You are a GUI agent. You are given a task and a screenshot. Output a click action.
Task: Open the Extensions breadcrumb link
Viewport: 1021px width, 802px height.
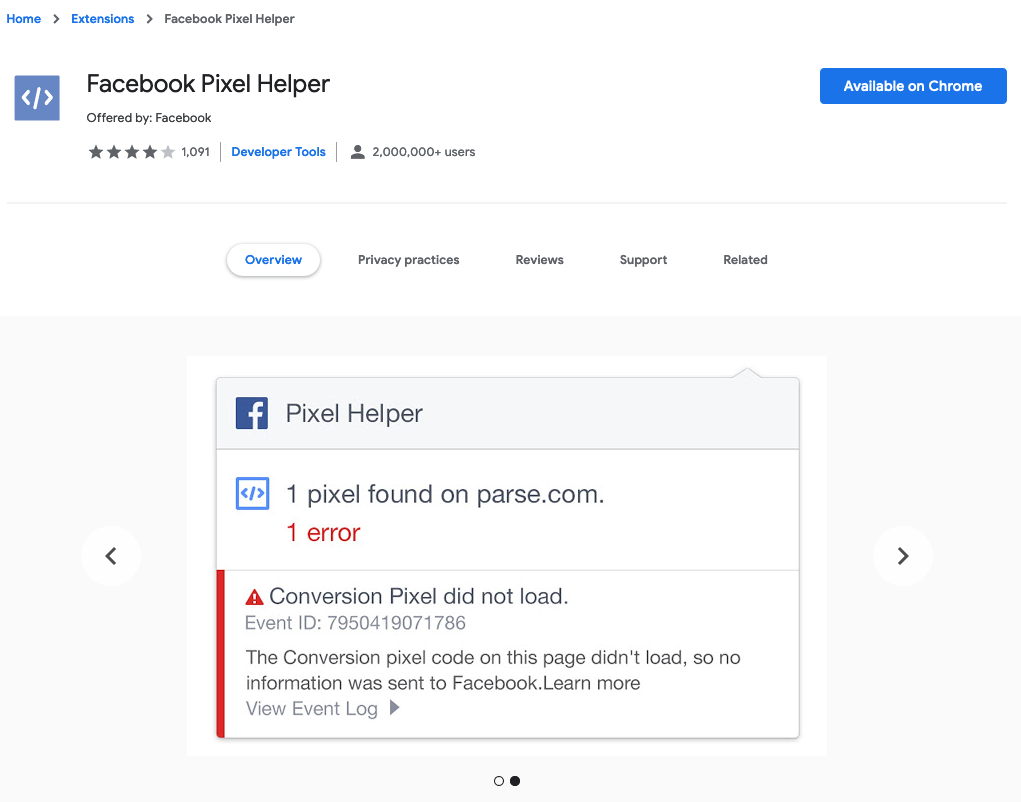tap(102, 19)
